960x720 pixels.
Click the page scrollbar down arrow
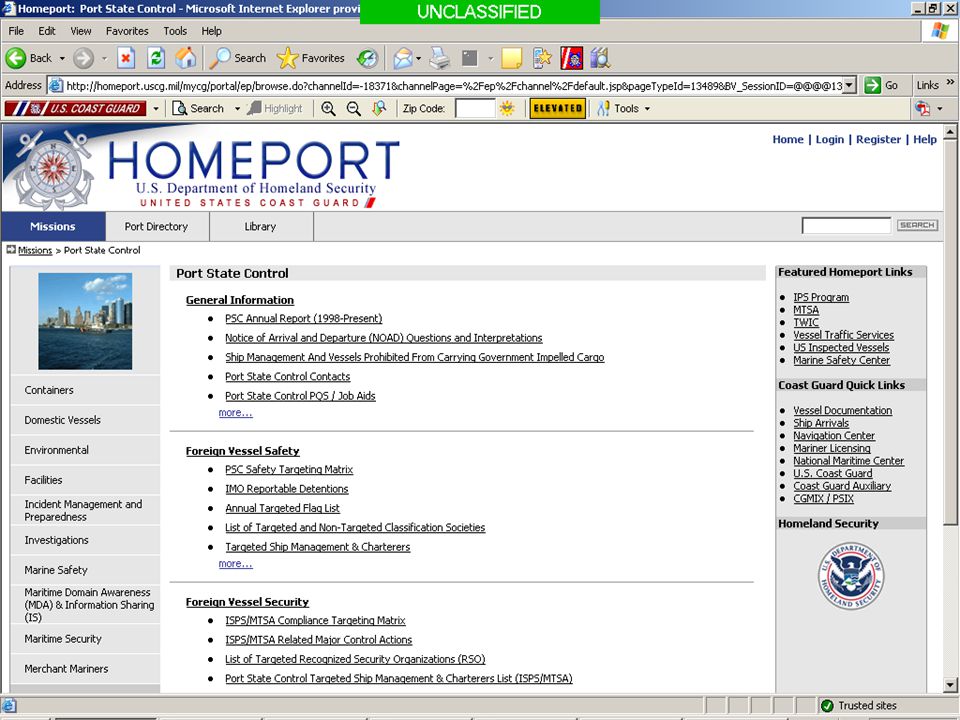[950, 684]
